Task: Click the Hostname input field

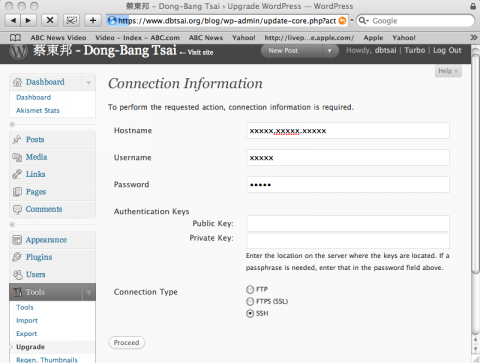Action: [x=348, y=131]
